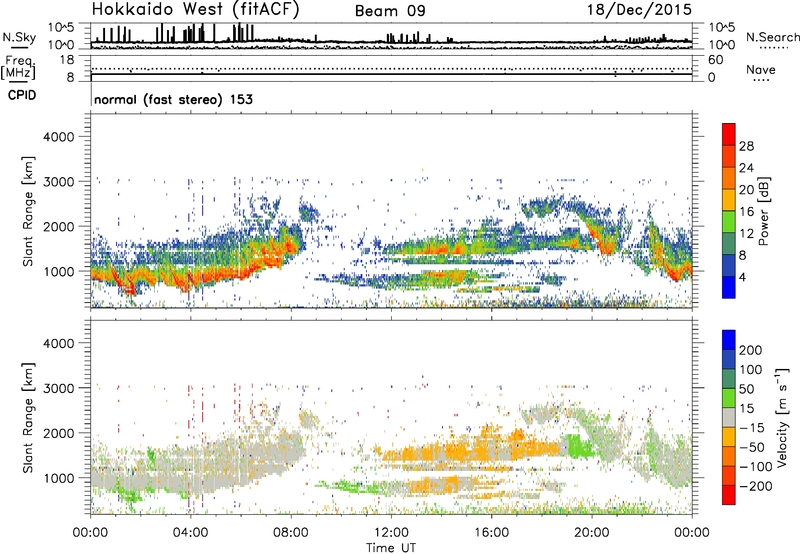Image resolution: width=800 pixels, height=554 pixels.
Task: Click the '4000' range tick on power panel
Action: click(58, 137)
